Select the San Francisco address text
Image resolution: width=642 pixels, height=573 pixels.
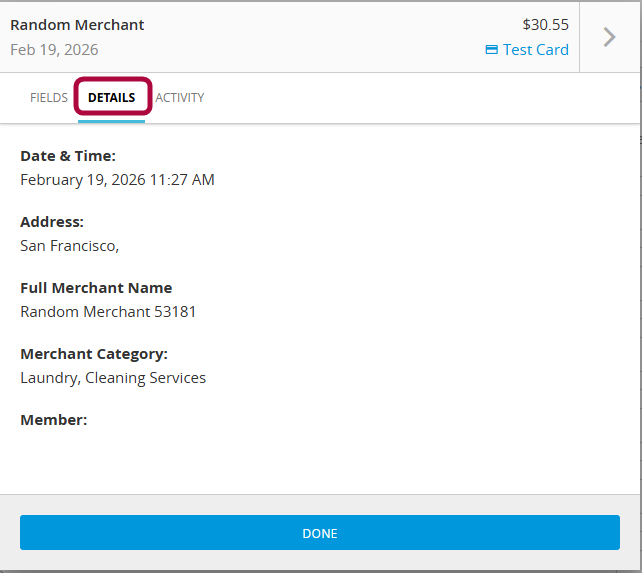69,246
